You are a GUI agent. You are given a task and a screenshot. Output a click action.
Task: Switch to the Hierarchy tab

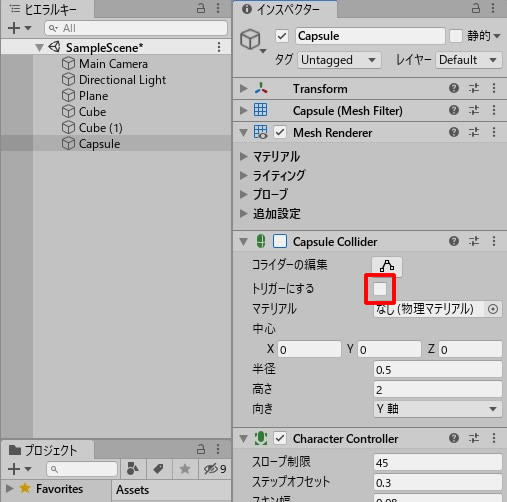click(47, 9)
